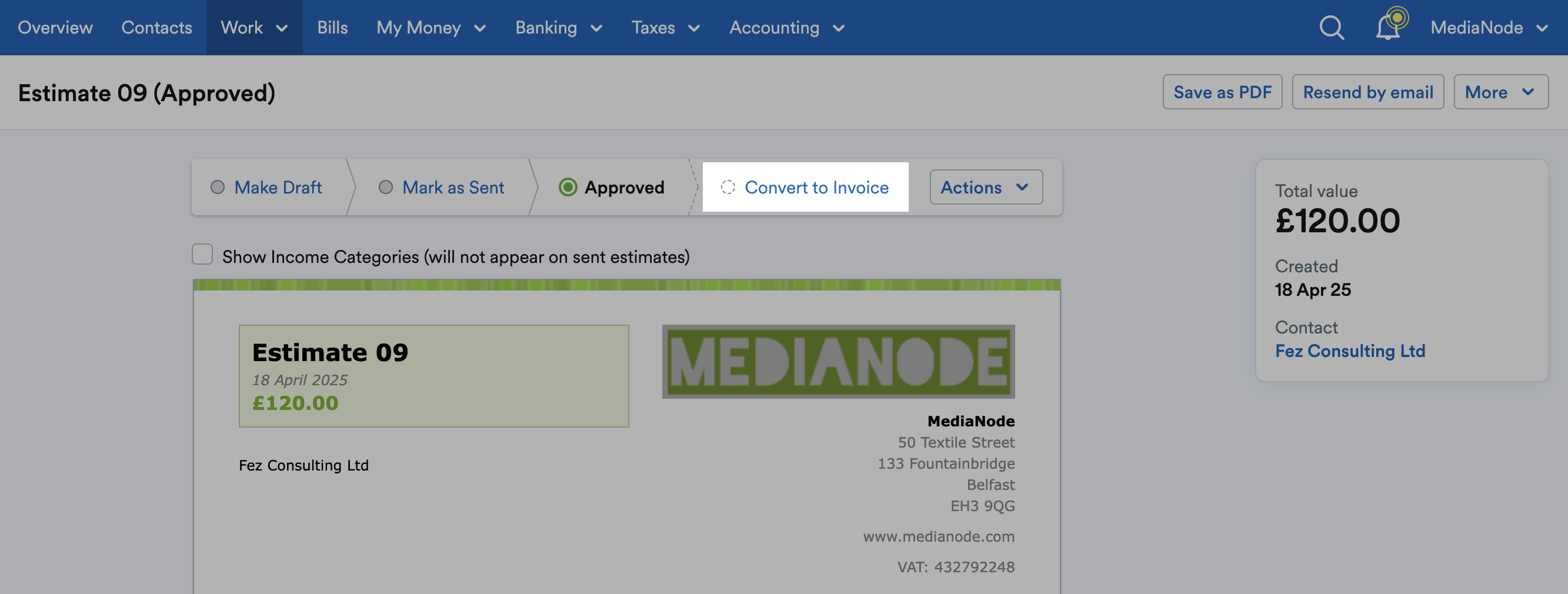
Task: Click the MediaNode logo image
Action: pos(838,362)
